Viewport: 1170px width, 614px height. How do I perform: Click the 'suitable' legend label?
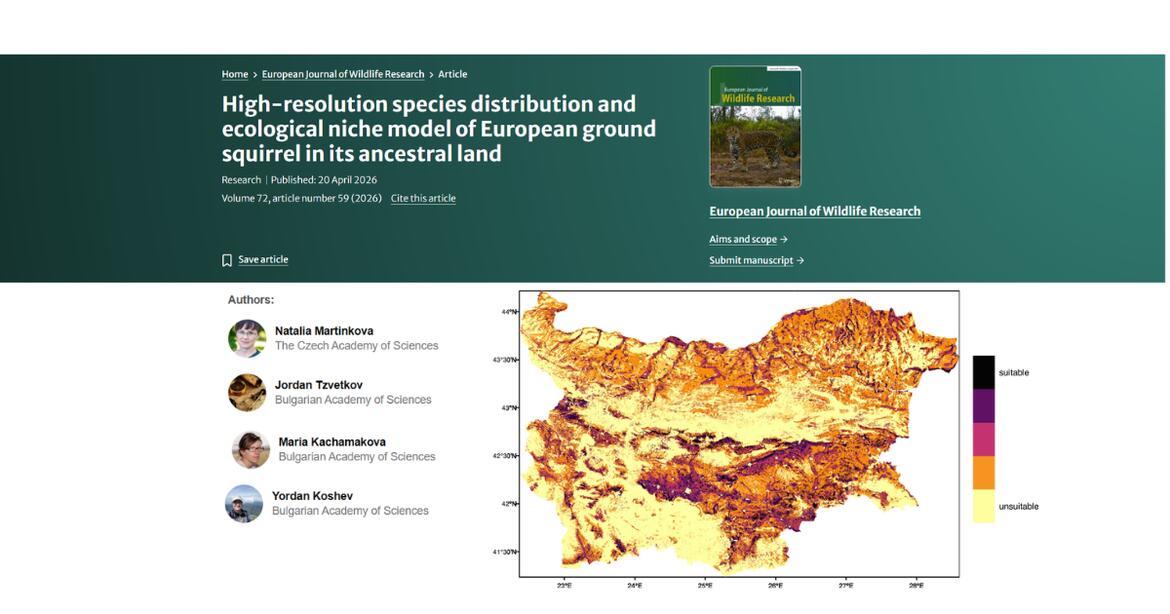click(x=1013, y=373)
